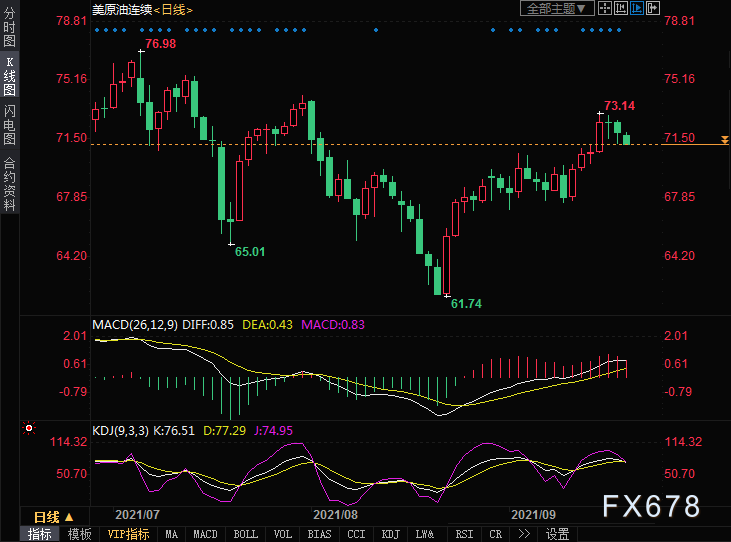Click the 2021/09 date axis label
The width and height of the screenshot is (731, 542).
point(533,515)
